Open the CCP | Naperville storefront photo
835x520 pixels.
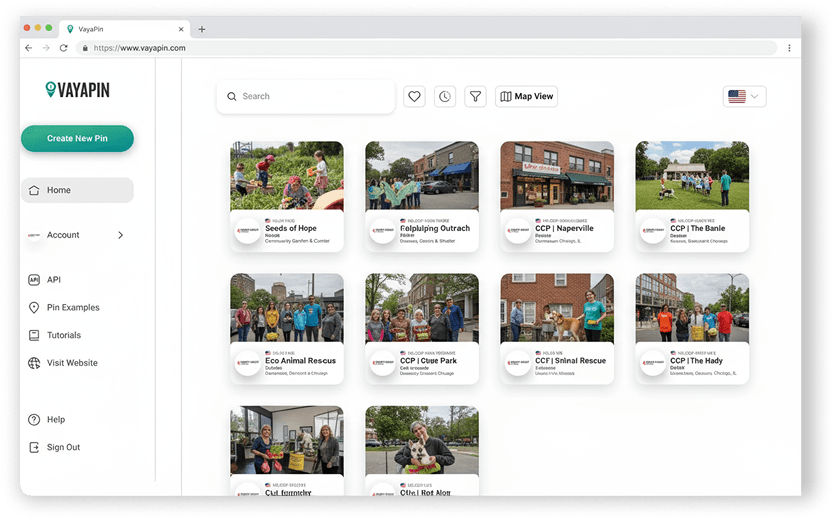[557, 176]
